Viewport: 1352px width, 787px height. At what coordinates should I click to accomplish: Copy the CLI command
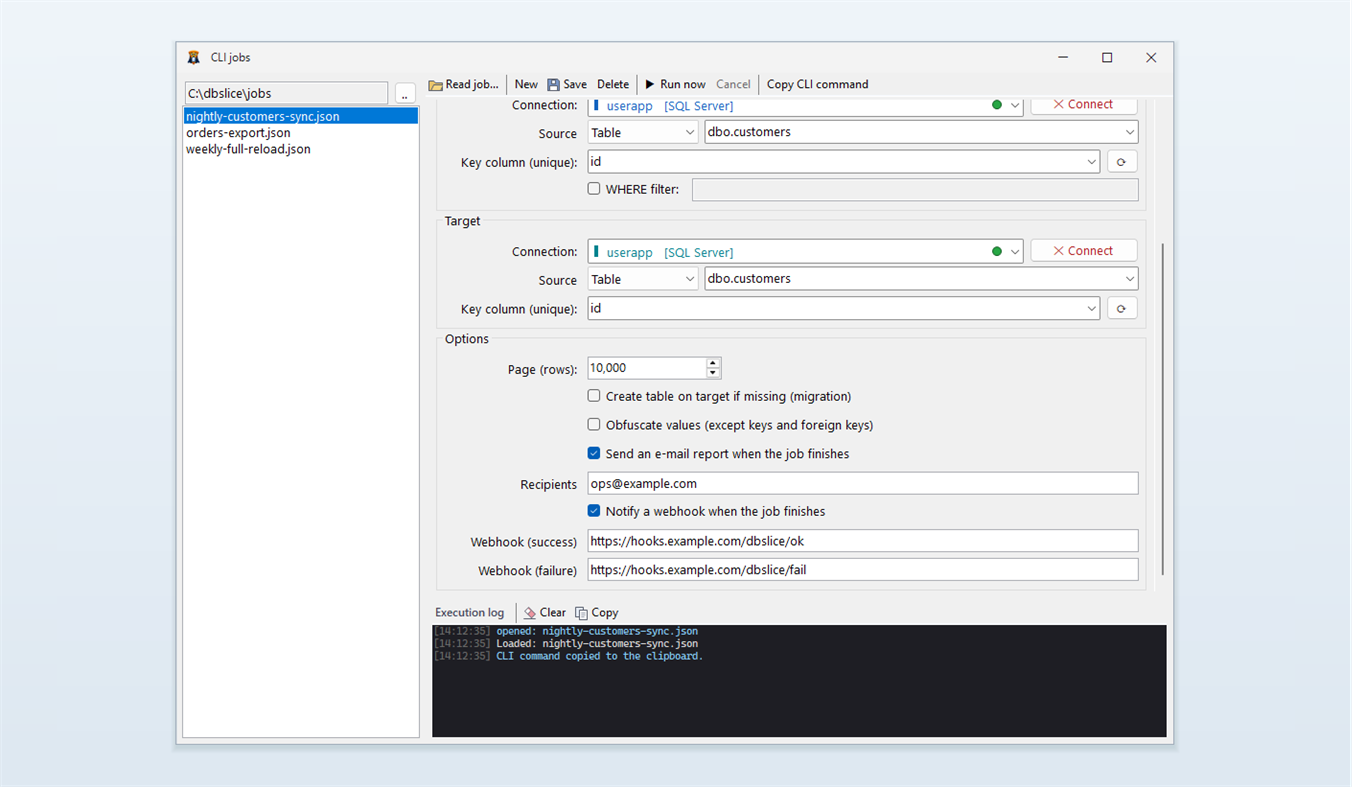point(817,84)
